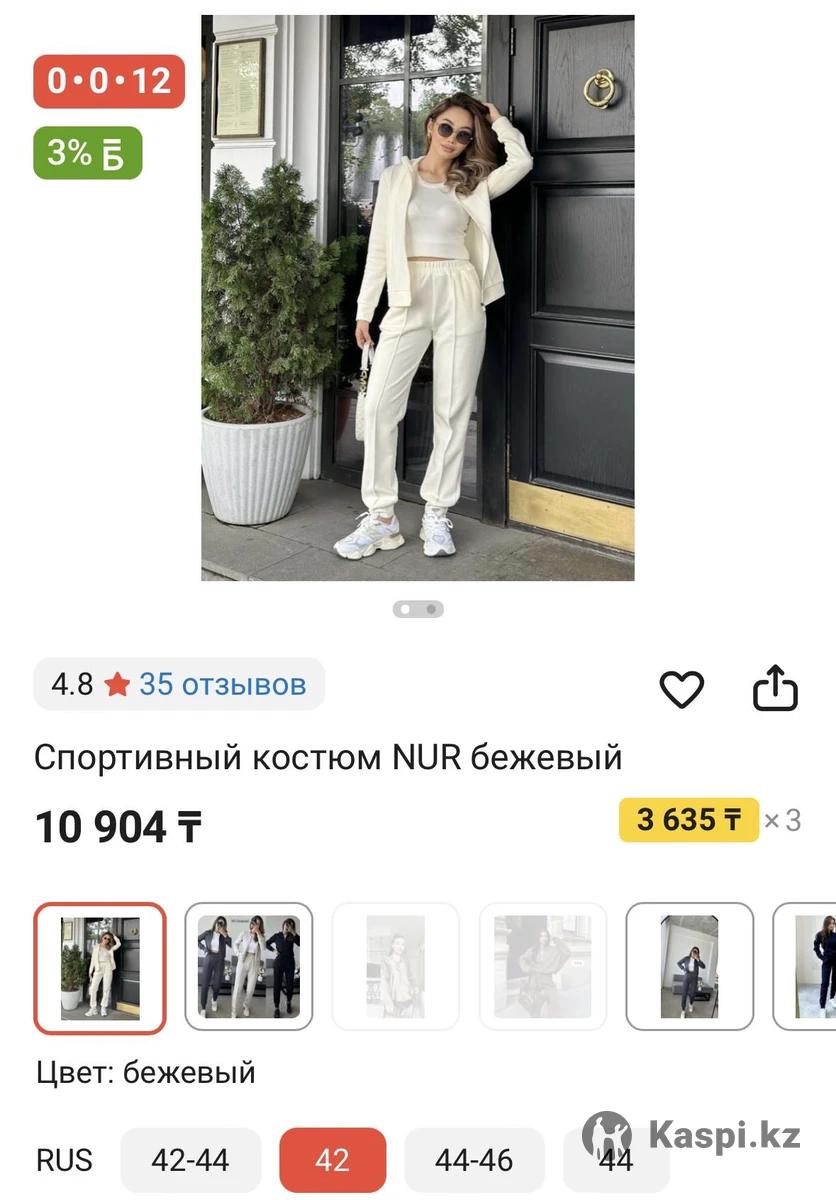Open the 35 отзывов reviews link
The height and width of the screenshot is (1200, 836).
coord(222,685)
